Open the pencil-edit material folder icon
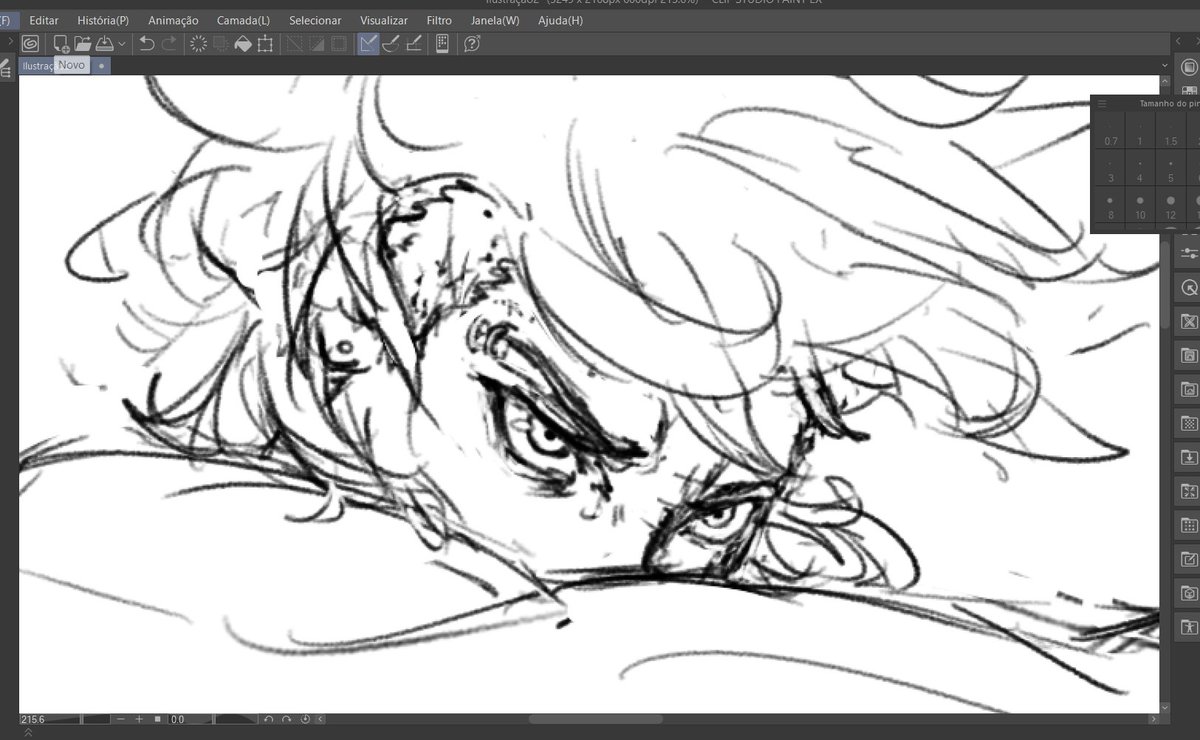The height and width of the screenshot is (740, 1200). (x=1188, y=560)
